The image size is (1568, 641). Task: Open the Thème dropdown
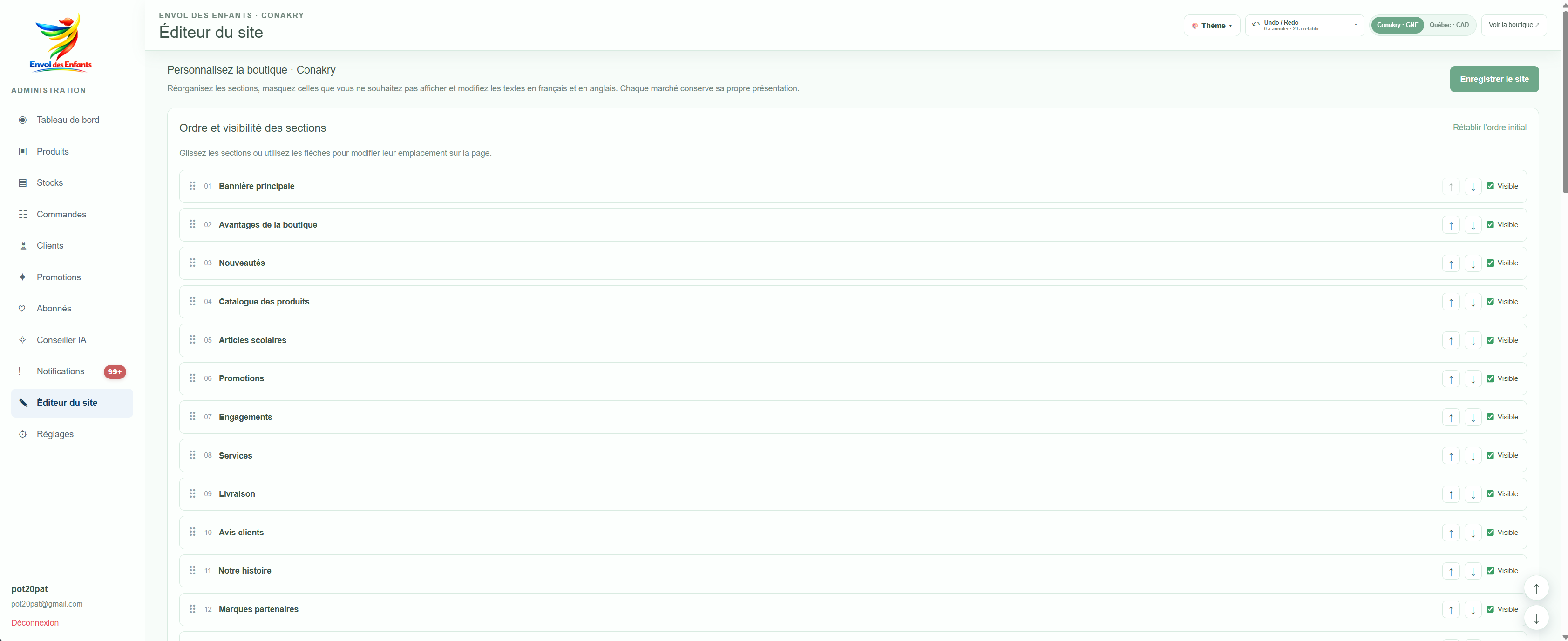tap(1211, 26)
